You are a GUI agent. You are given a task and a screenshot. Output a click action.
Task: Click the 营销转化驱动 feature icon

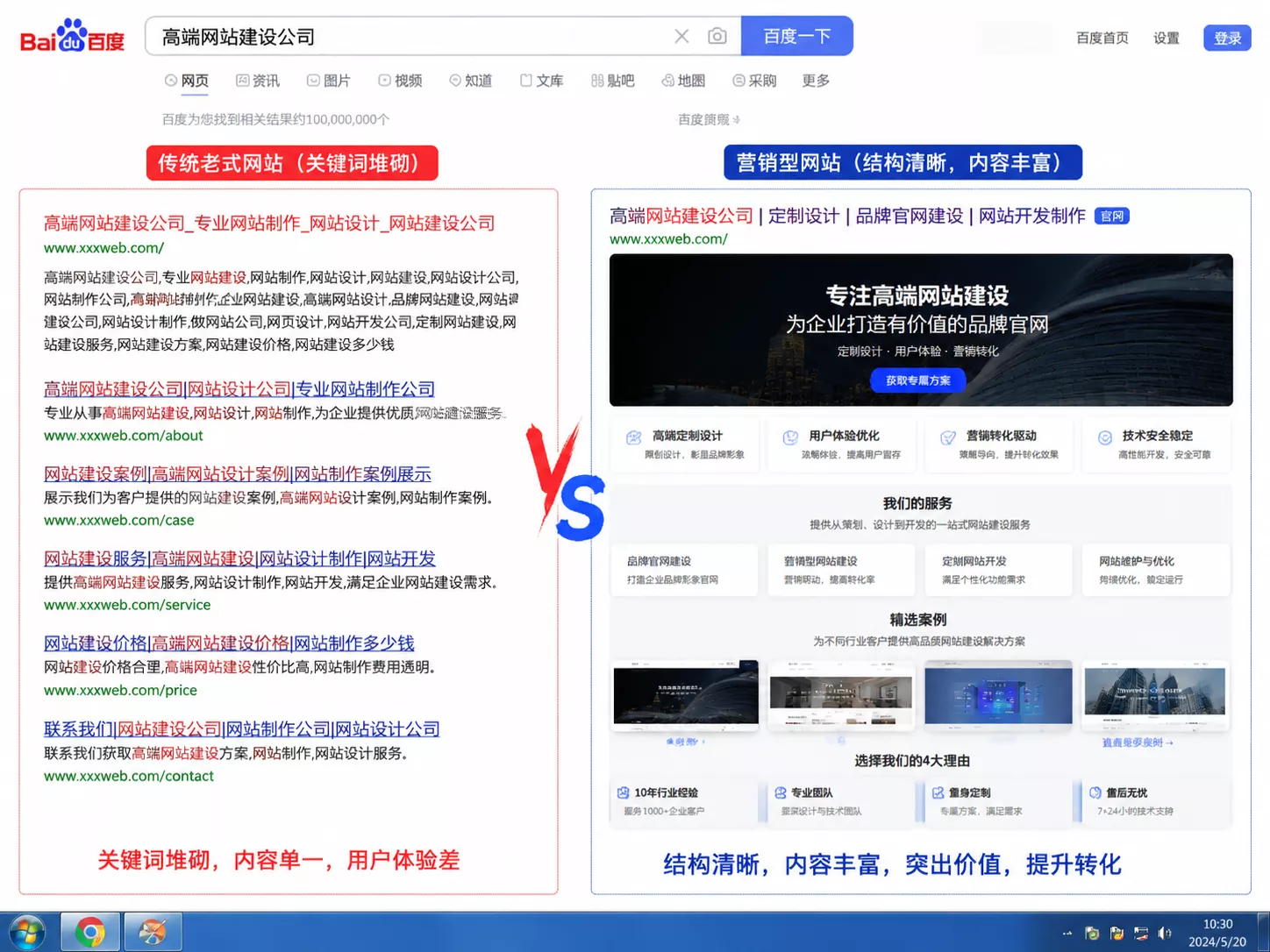(948, 437)
